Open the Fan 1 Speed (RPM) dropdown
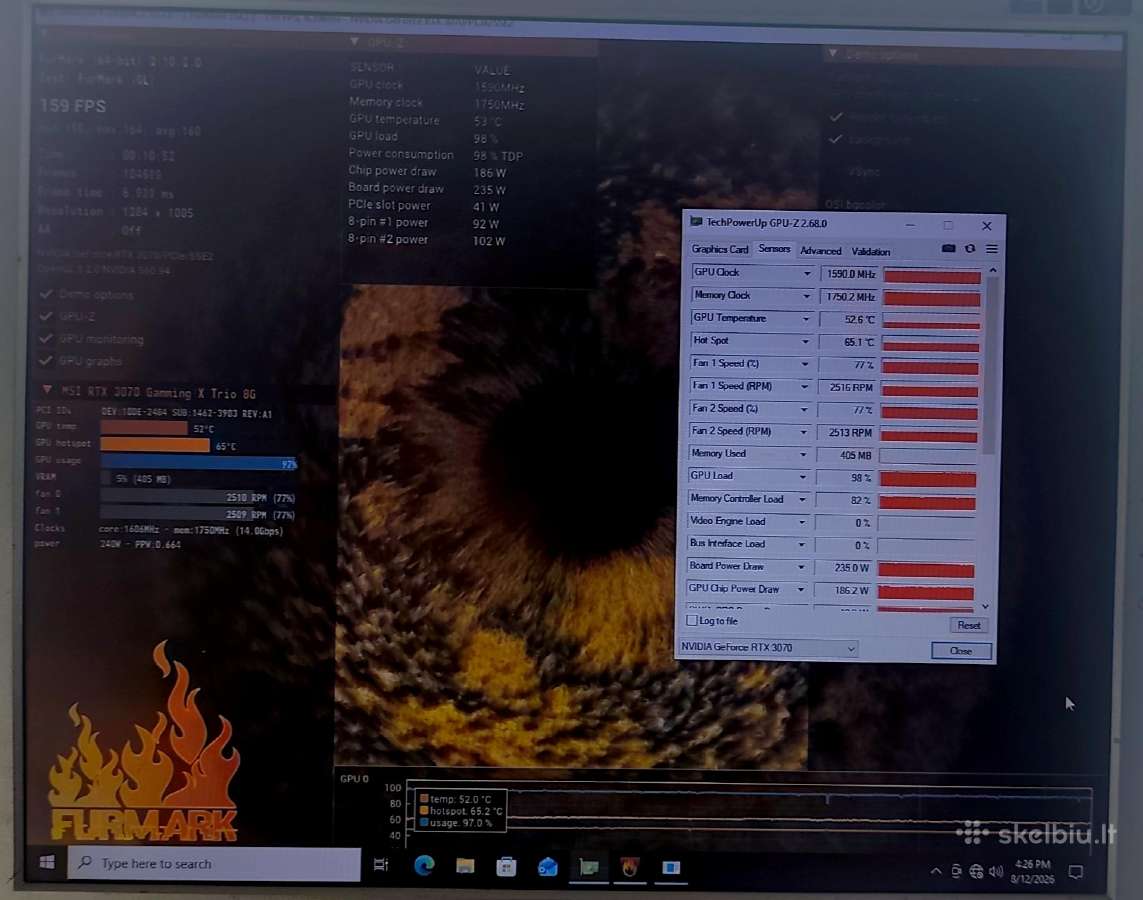The width and height of the screenshot is (1143, 900). point(804,386)
